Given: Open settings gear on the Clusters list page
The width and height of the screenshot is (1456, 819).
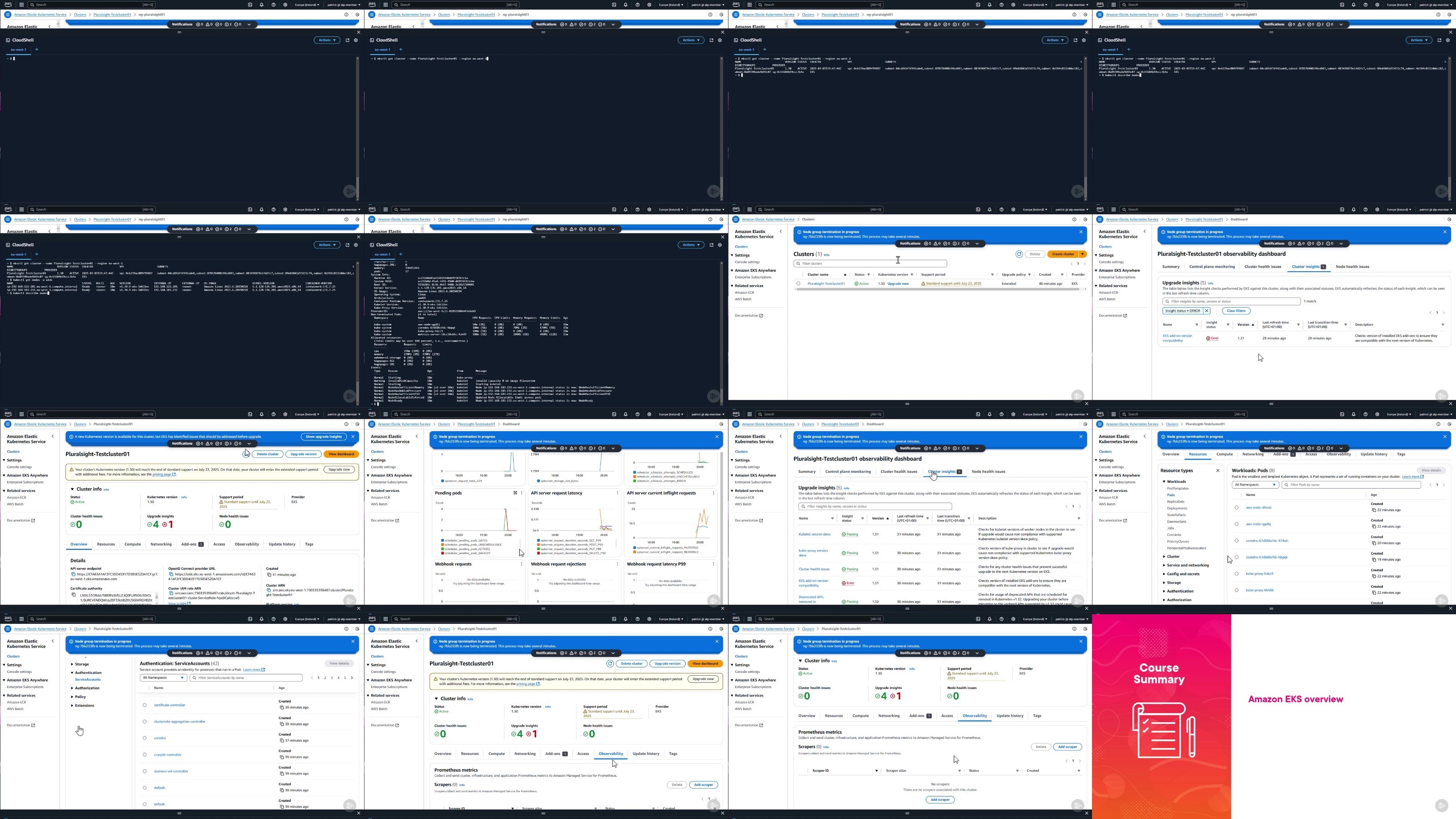Looking at the screenshot, I should click(1013, 210).
